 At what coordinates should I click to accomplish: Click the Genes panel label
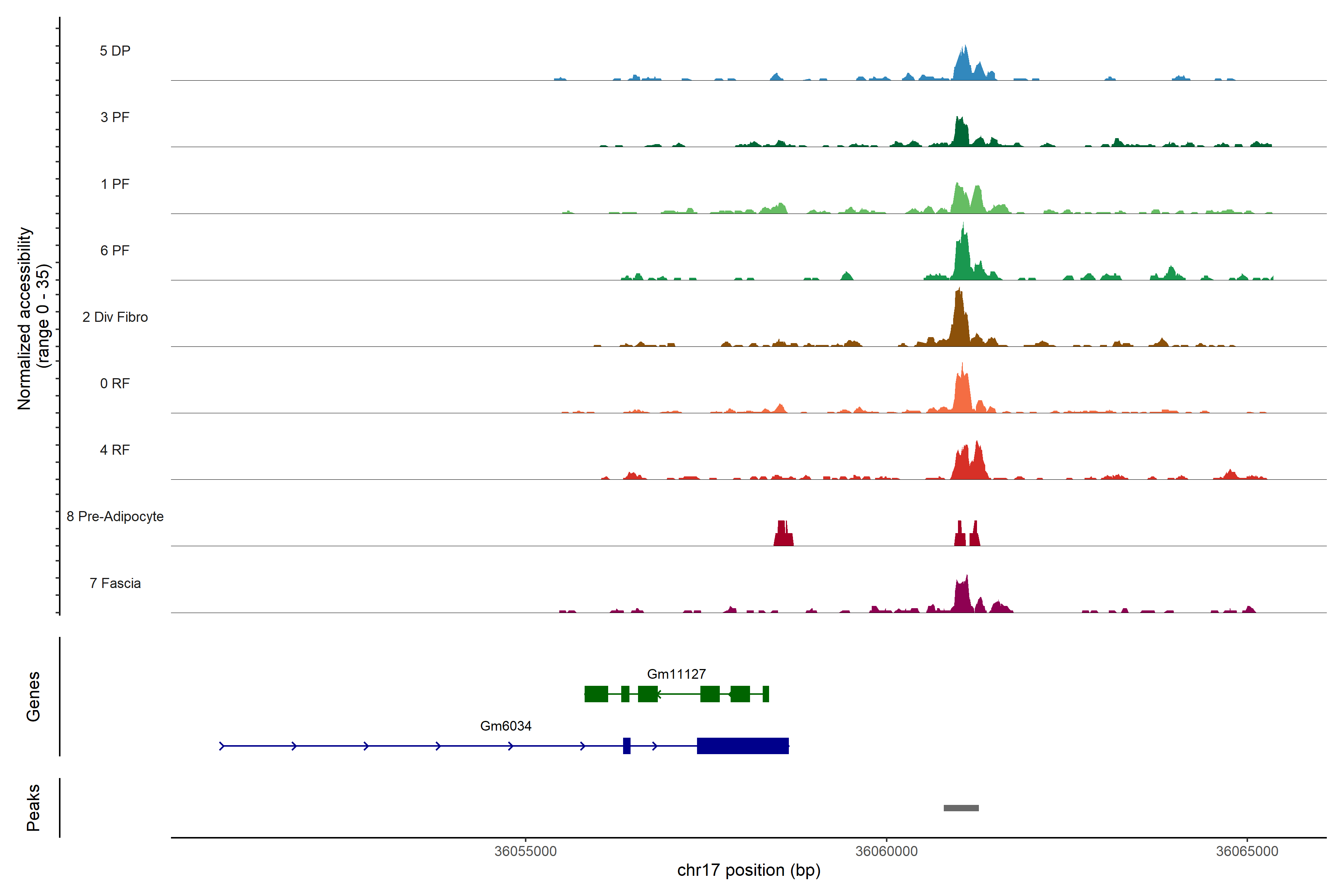pyautogui.click(x=33, y=696)
